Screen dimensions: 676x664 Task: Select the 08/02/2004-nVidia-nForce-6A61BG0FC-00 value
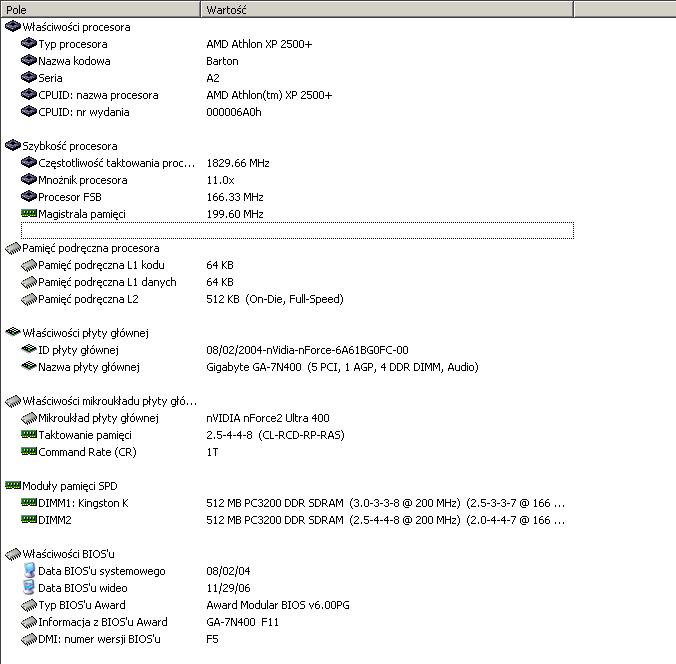(x=307, y=350)
